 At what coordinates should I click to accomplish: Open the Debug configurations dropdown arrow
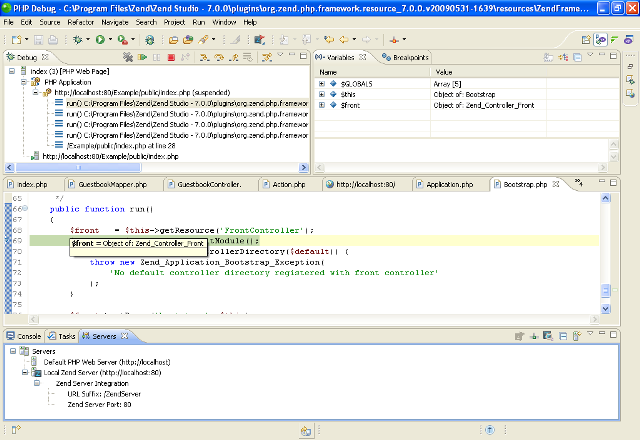pos(88,40)
